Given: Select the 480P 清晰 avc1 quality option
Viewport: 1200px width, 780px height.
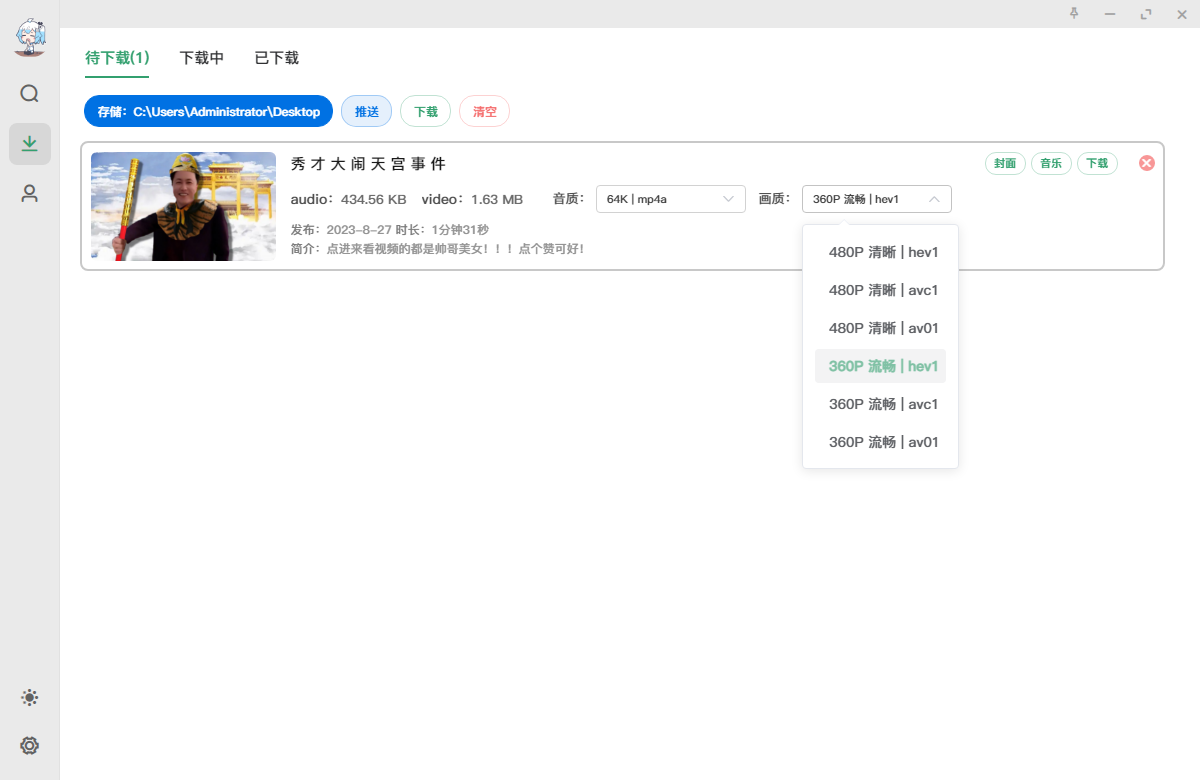Looking at the screenshot, I should (883, 290).
